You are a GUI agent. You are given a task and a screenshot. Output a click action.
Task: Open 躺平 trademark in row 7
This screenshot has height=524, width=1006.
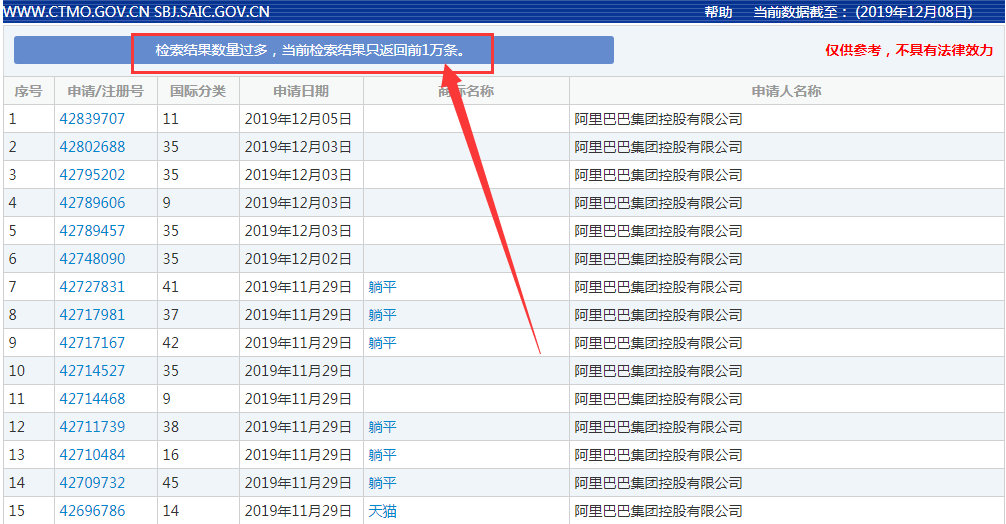[382, 287]
